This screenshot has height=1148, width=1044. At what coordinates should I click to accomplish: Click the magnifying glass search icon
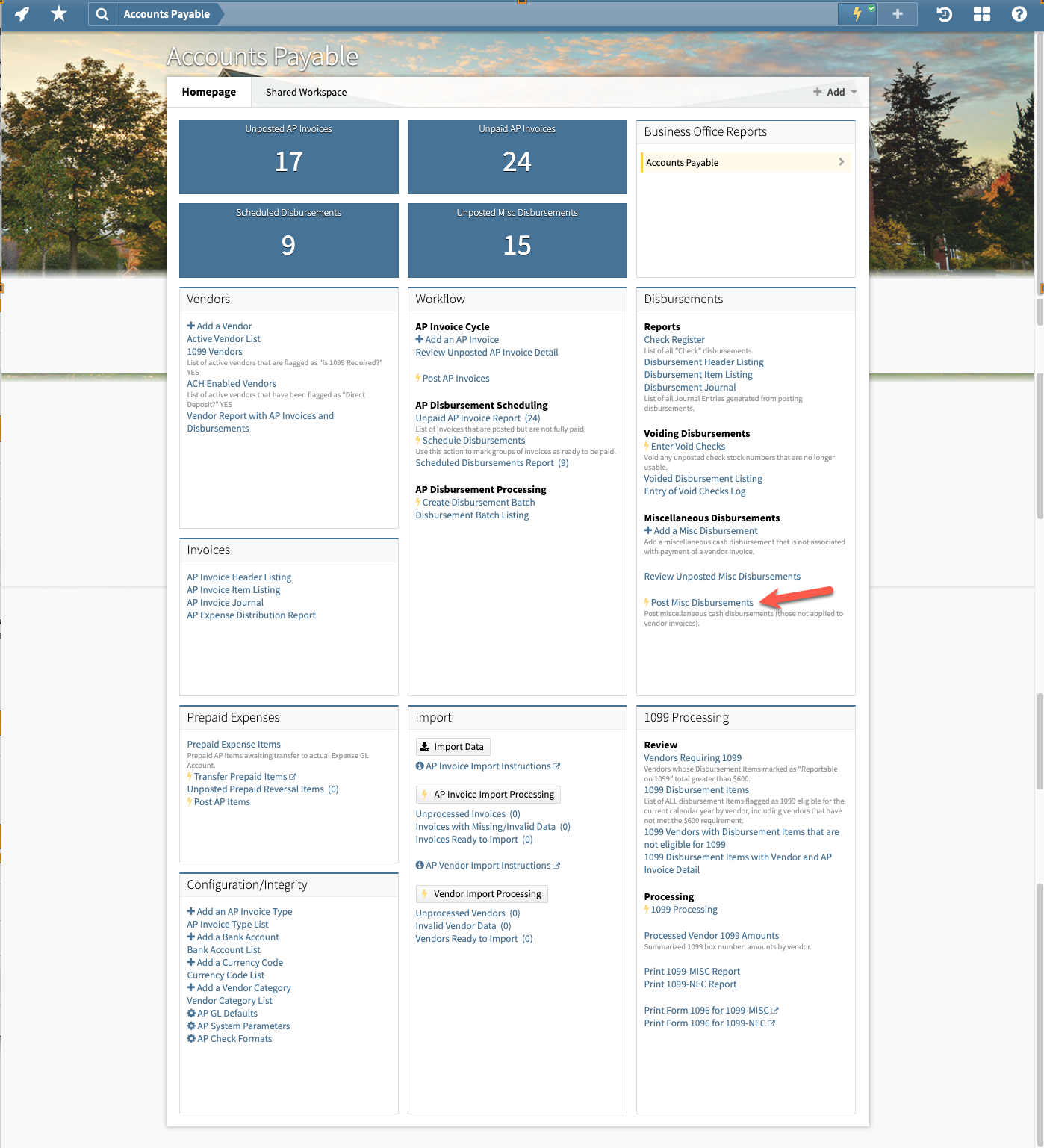[x=102, y=13]
